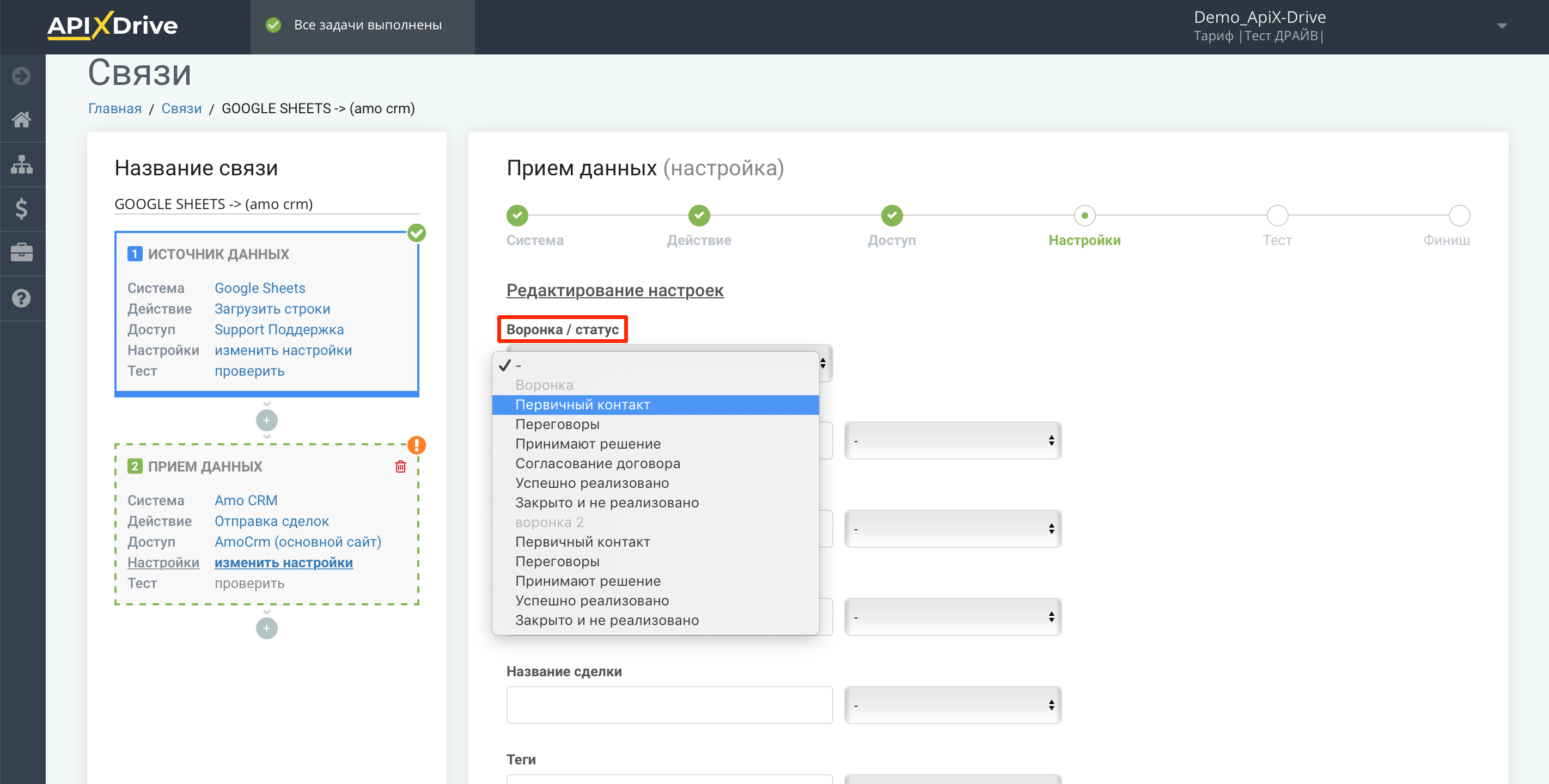Select Закрыто и не реализовано under воронка 2

[x=655, y=620]
